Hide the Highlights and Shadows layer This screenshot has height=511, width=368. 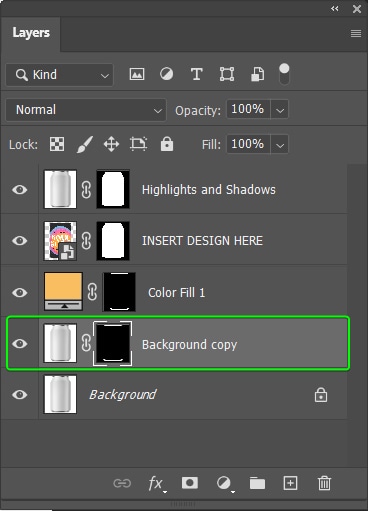[x=20, y=189]
